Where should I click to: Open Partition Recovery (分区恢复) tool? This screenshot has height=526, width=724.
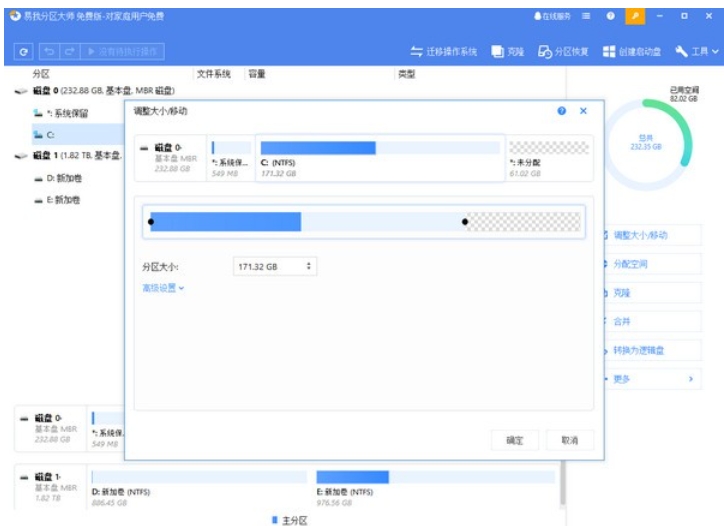pyautogui.click(x=563, y=52)
